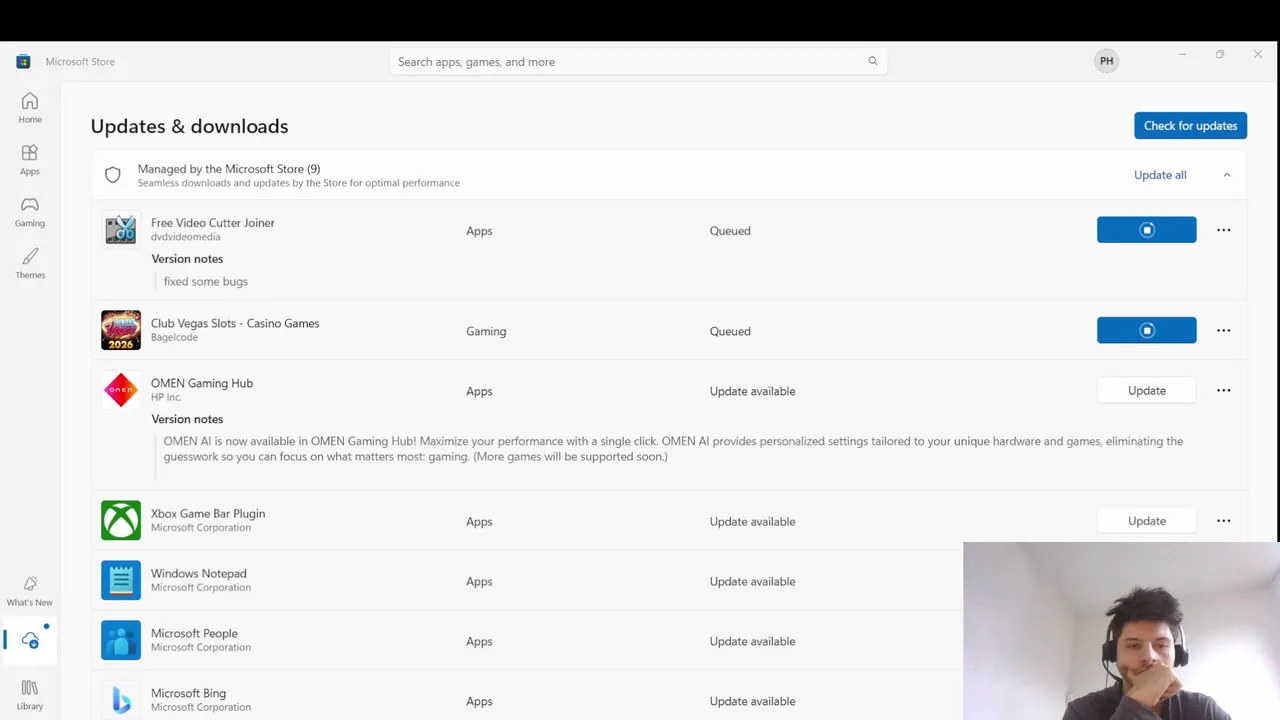This screenshot has height=720, width=1280.
Task: Open What's New in sidebar
Action: (30, 590)
